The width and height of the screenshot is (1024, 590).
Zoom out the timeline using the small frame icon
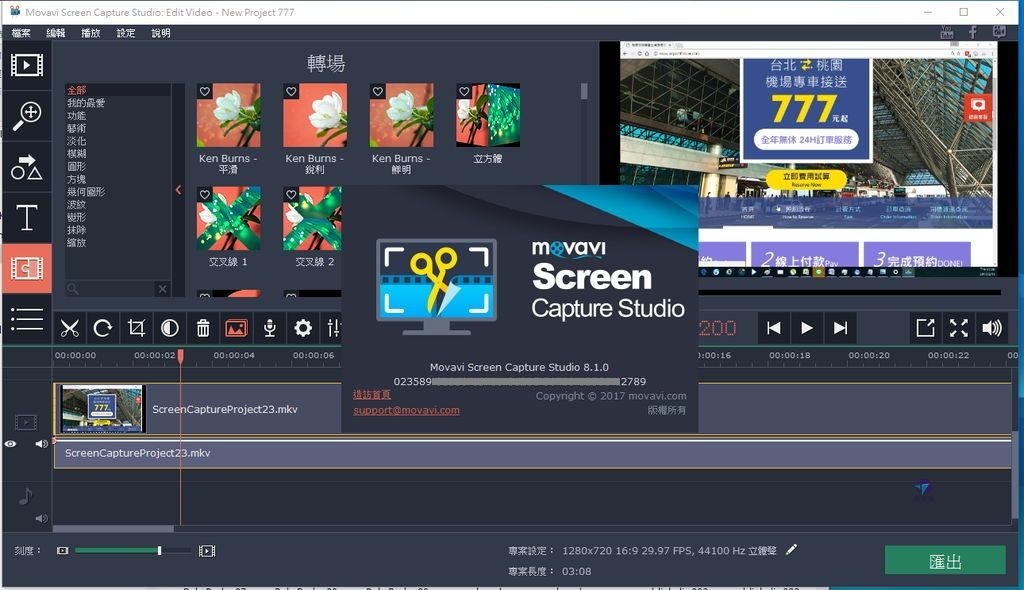(63, 551)
